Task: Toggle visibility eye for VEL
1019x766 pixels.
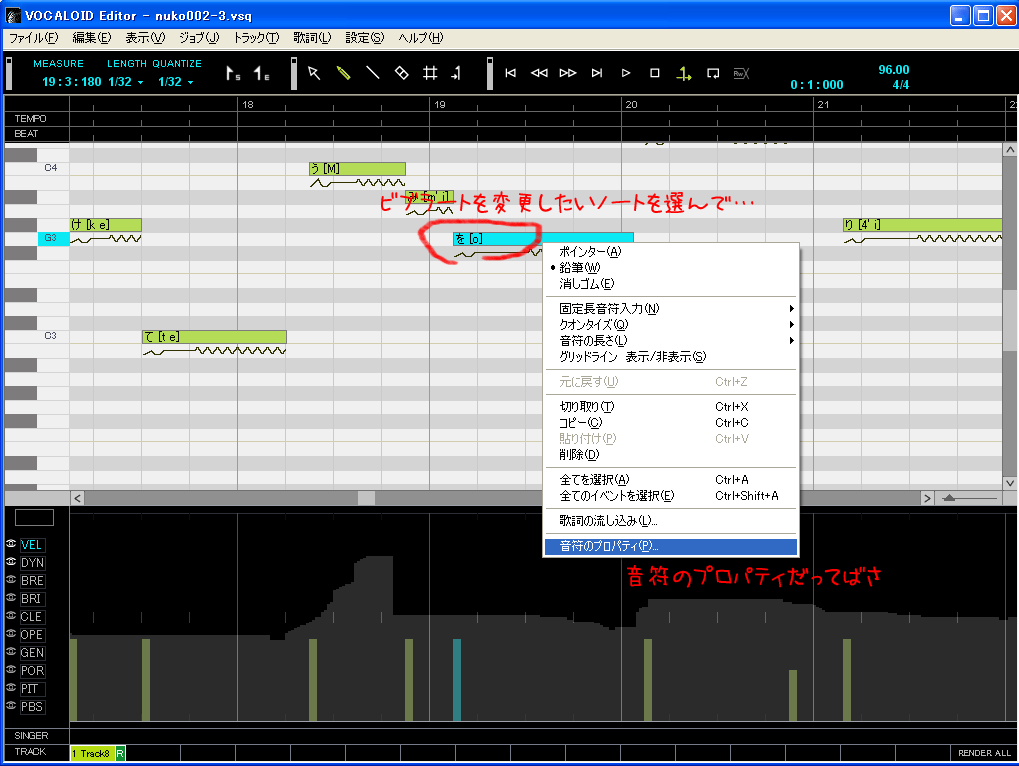Action: pos(11,544)
